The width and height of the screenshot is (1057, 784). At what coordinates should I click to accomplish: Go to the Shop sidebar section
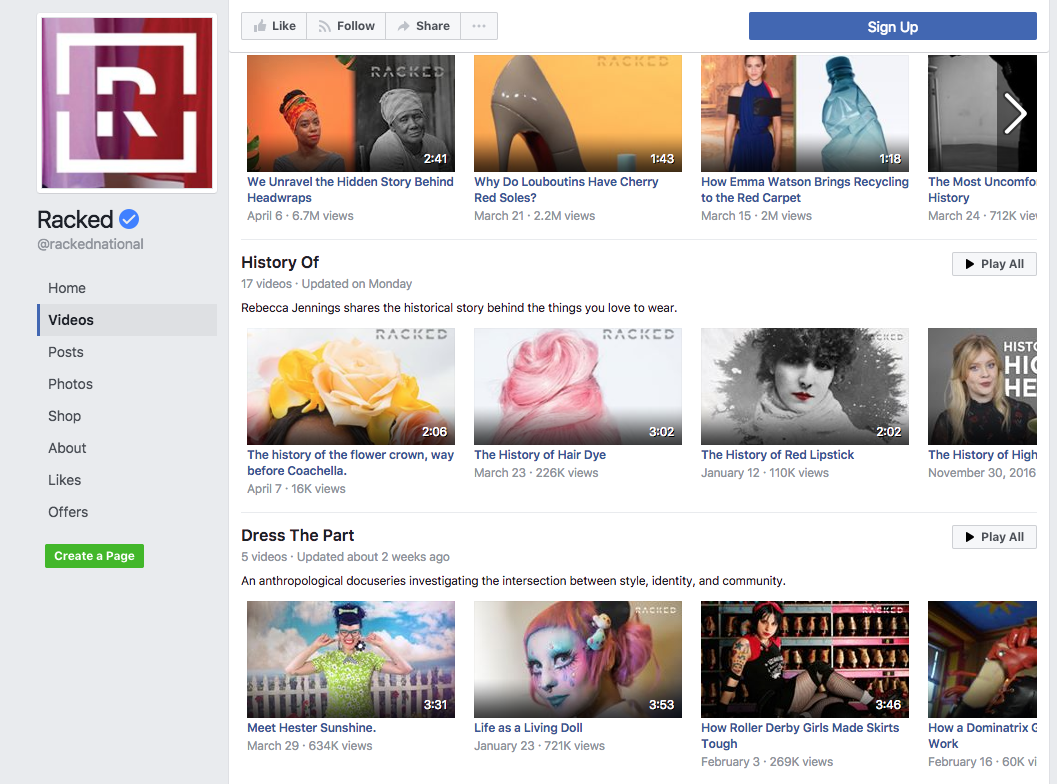point(65,416)
